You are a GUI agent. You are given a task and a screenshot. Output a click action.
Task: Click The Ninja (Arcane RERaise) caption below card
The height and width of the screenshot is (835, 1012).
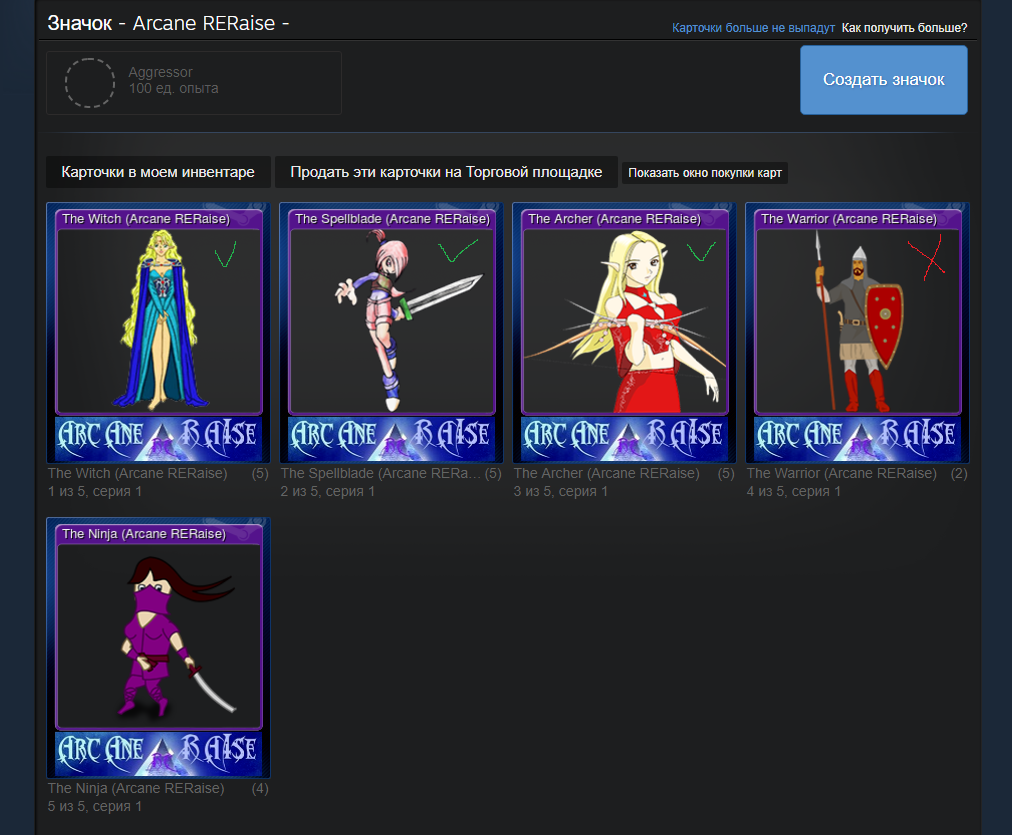pyautogui.click(x=136, y=788)
